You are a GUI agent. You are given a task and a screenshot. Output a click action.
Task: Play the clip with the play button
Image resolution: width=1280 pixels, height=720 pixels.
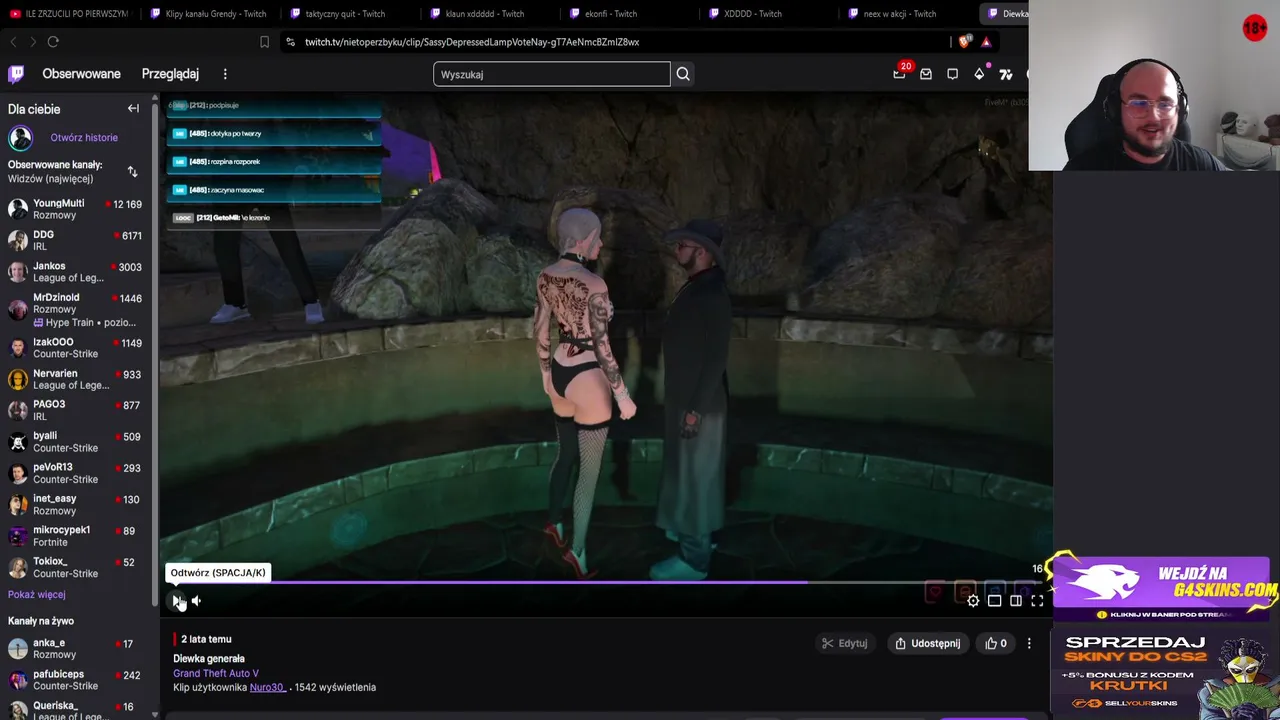click(177, 600)
